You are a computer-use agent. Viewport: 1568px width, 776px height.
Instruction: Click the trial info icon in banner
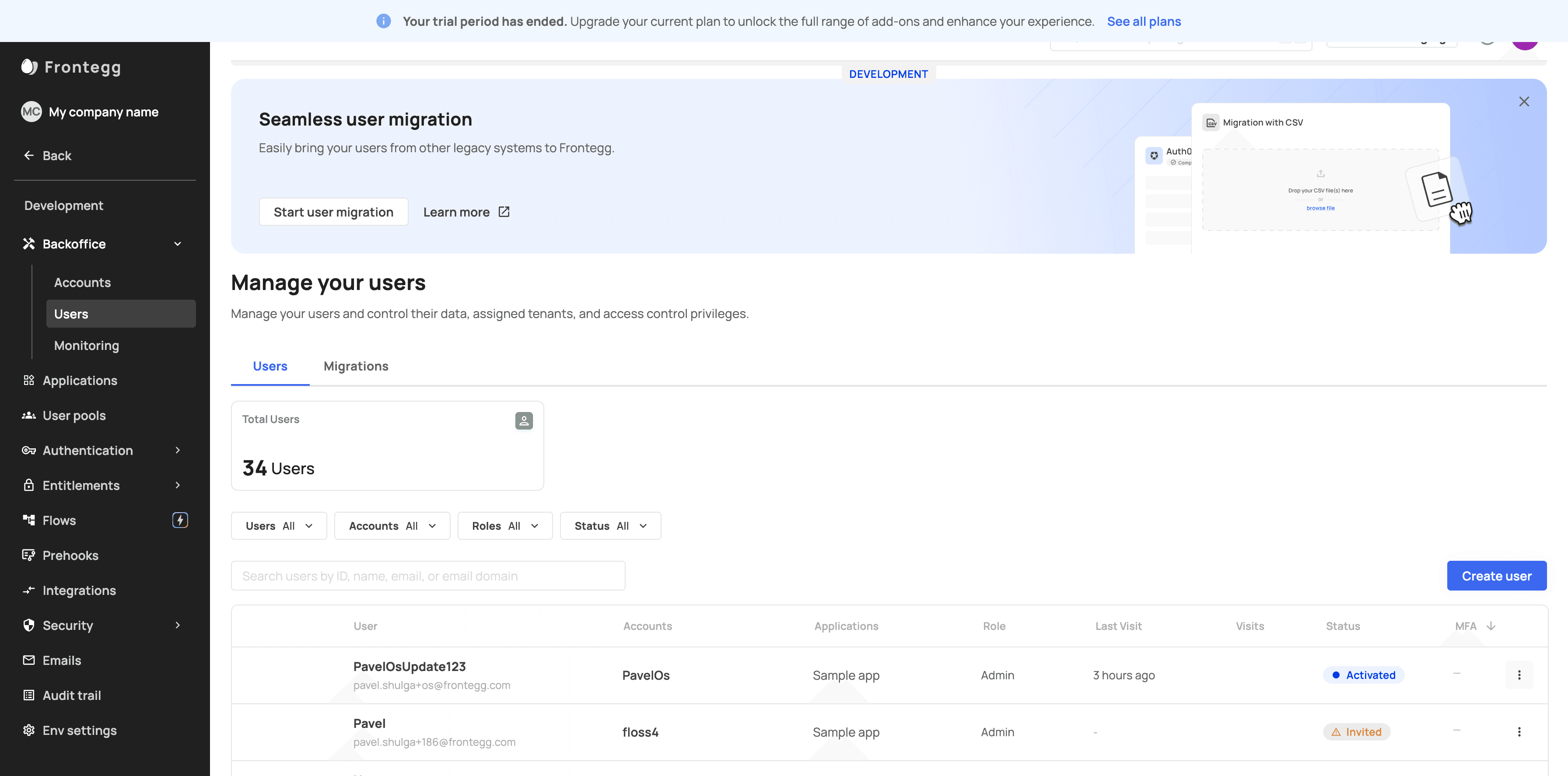384,21
